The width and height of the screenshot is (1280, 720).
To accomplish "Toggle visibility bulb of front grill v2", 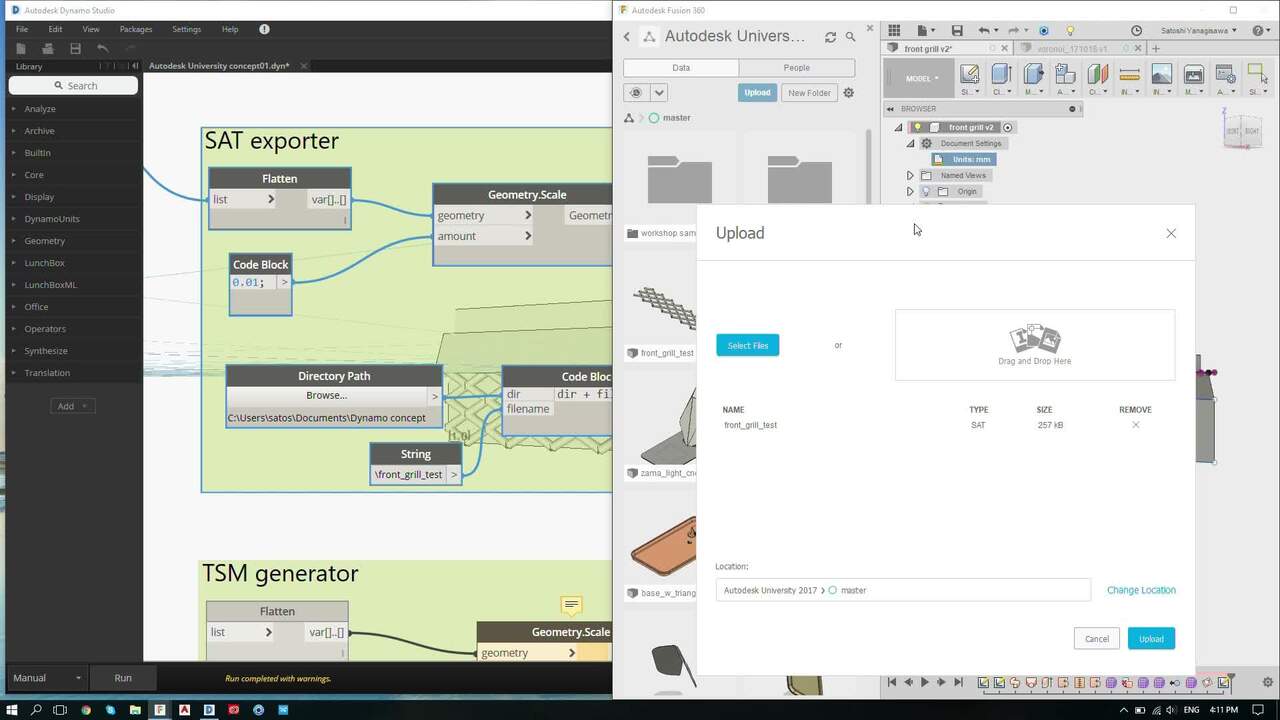I will tap(917, 128).
